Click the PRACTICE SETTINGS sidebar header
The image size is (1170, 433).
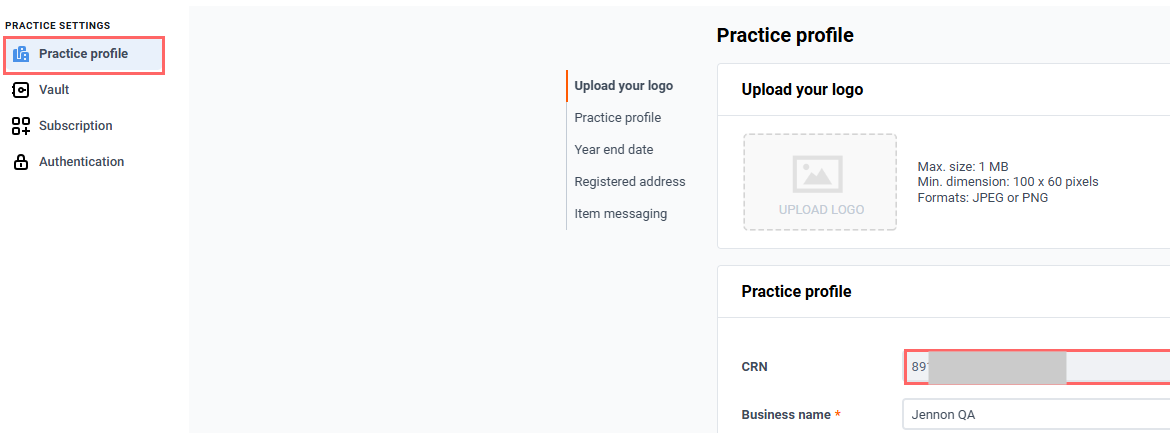58,25
